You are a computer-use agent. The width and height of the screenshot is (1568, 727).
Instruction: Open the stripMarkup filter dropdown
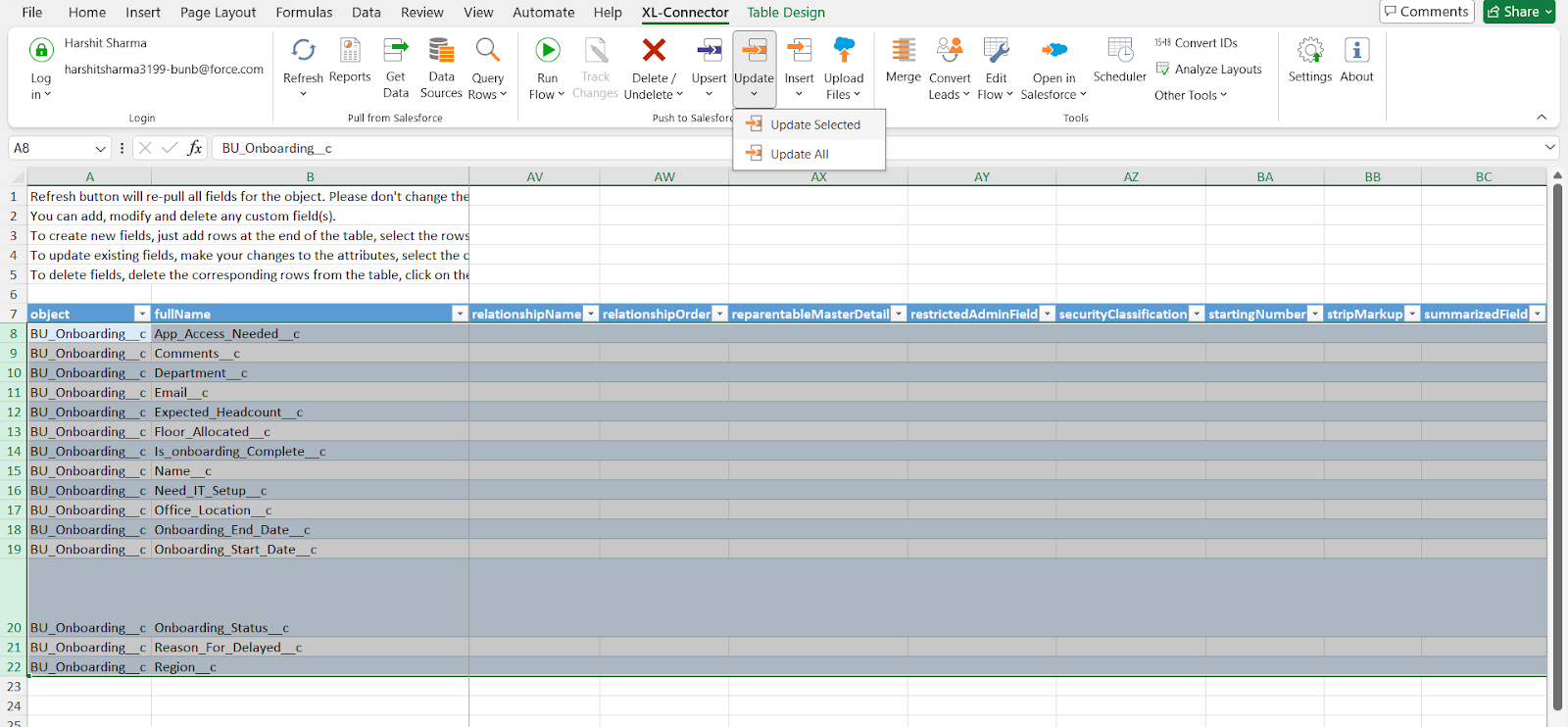1412,314
